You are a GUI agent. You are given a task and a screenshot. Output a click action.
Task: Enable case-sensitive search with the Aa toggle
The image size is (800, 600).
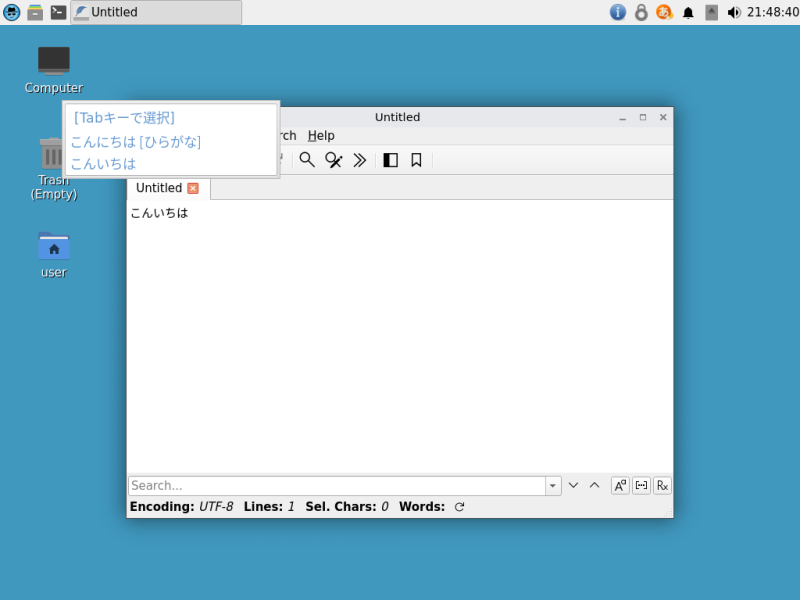pos(619,485)
